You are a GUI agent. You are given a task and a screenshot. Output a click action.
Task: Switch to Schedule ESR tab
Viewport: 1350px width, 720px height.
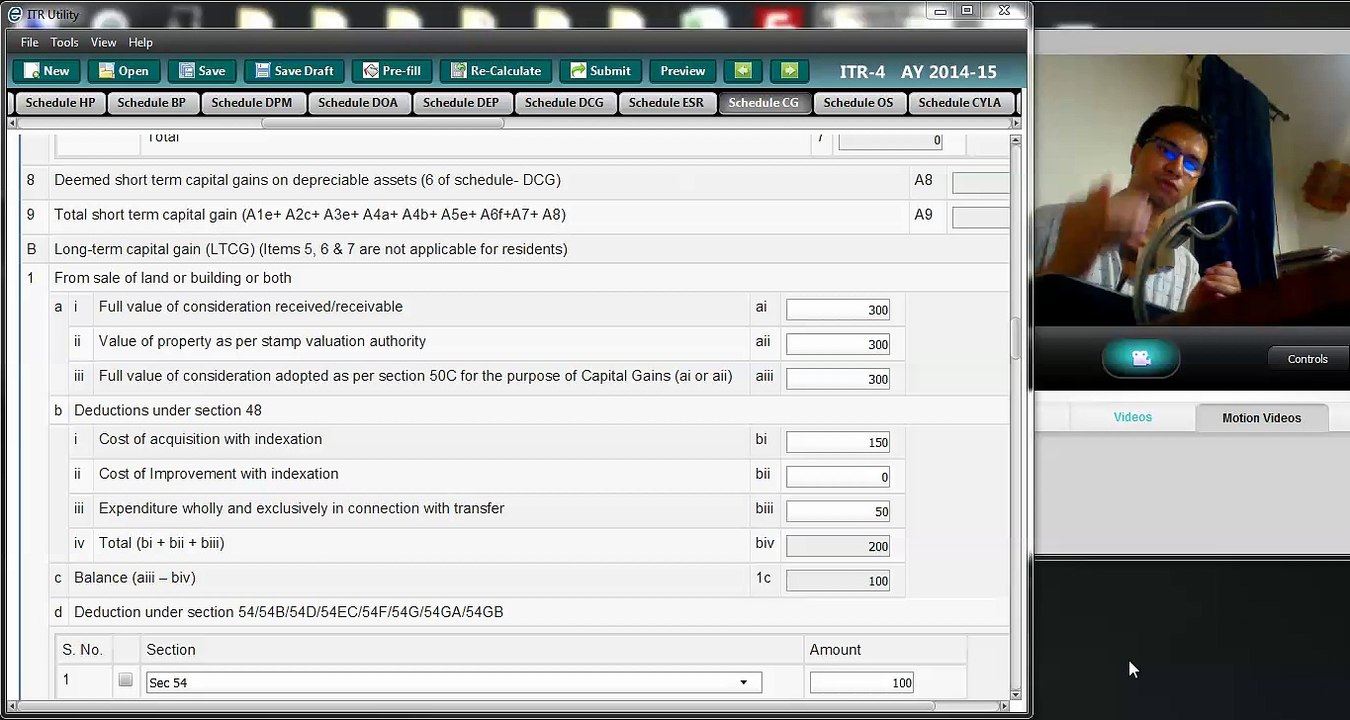tap(666, 103)
